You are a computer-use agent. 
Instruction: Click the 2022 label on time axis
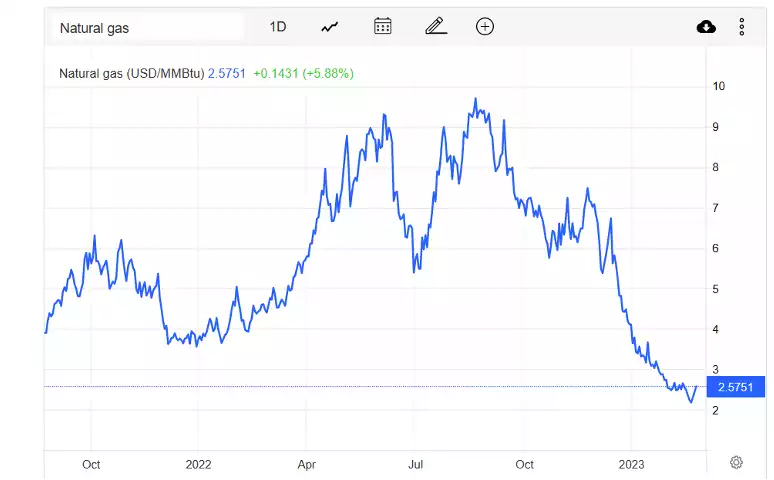pyautogui.click(x=198, y=465)
